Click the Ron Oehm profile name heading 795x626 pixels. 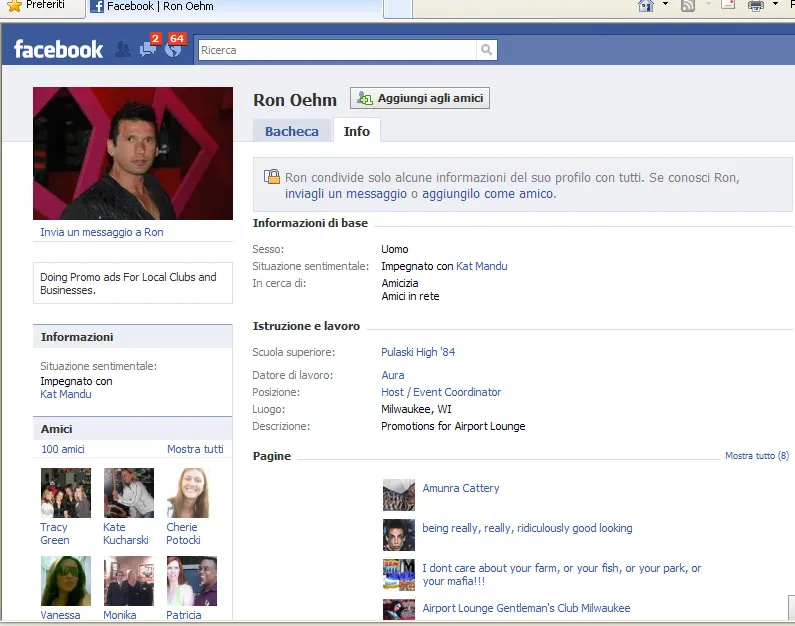(x=295, y=100)
